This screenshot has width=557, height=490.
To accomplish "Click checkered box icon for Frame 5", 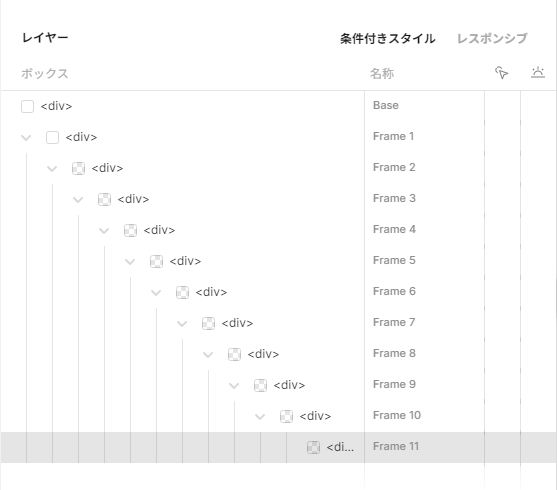I will click(156, 261).
